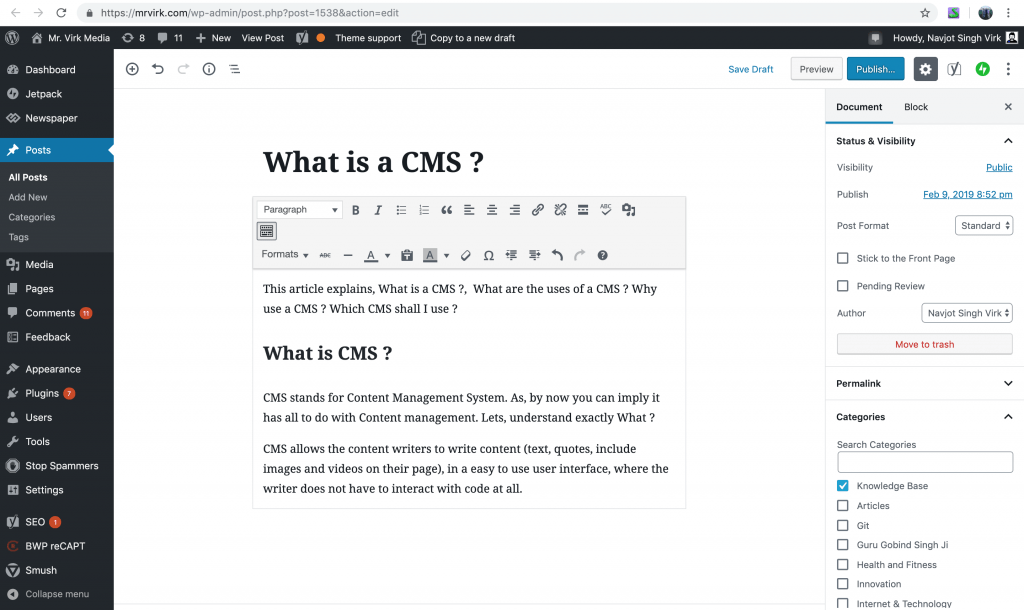The image size is (1024, 610).
Task: Check the Stick to the Front Page box
Action: click(842, 259)
